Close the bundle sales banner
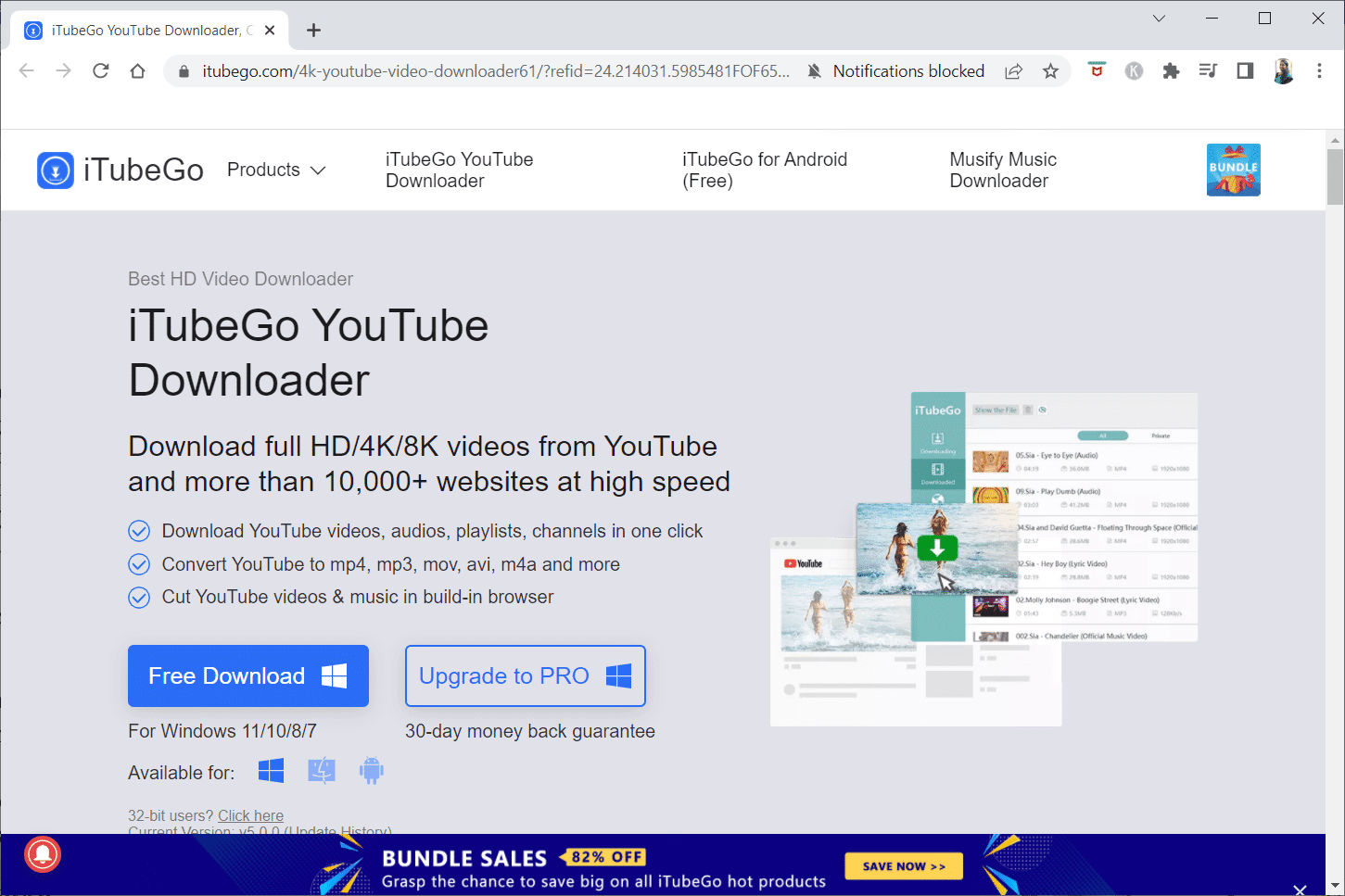The image size is (1345, 896). pos(1300,890)
